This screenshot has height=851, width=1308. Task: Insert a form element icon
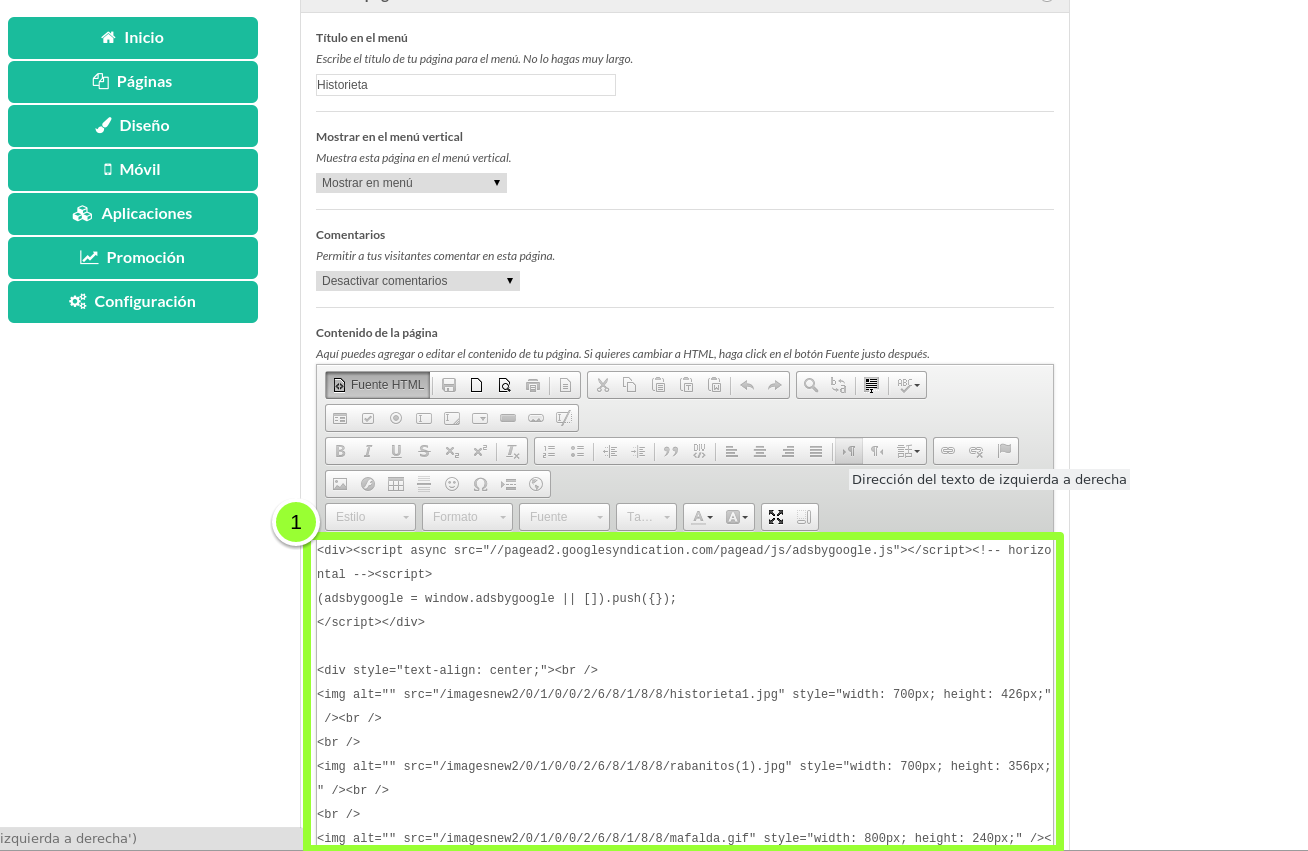340,418
